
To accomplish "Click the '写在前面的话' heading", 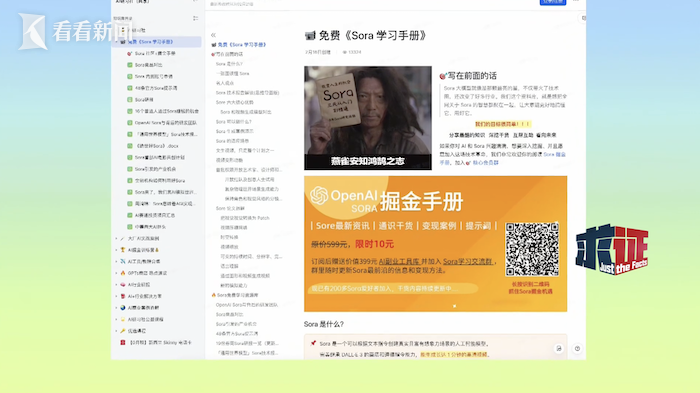I will [x=472, y=76].
